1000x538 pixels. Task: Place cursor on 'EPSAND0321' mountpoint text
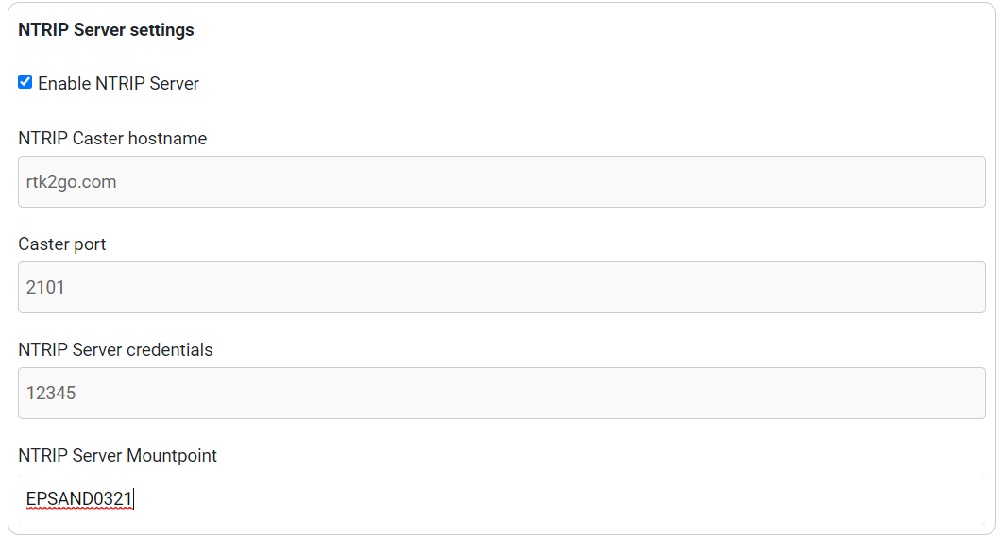79,498
